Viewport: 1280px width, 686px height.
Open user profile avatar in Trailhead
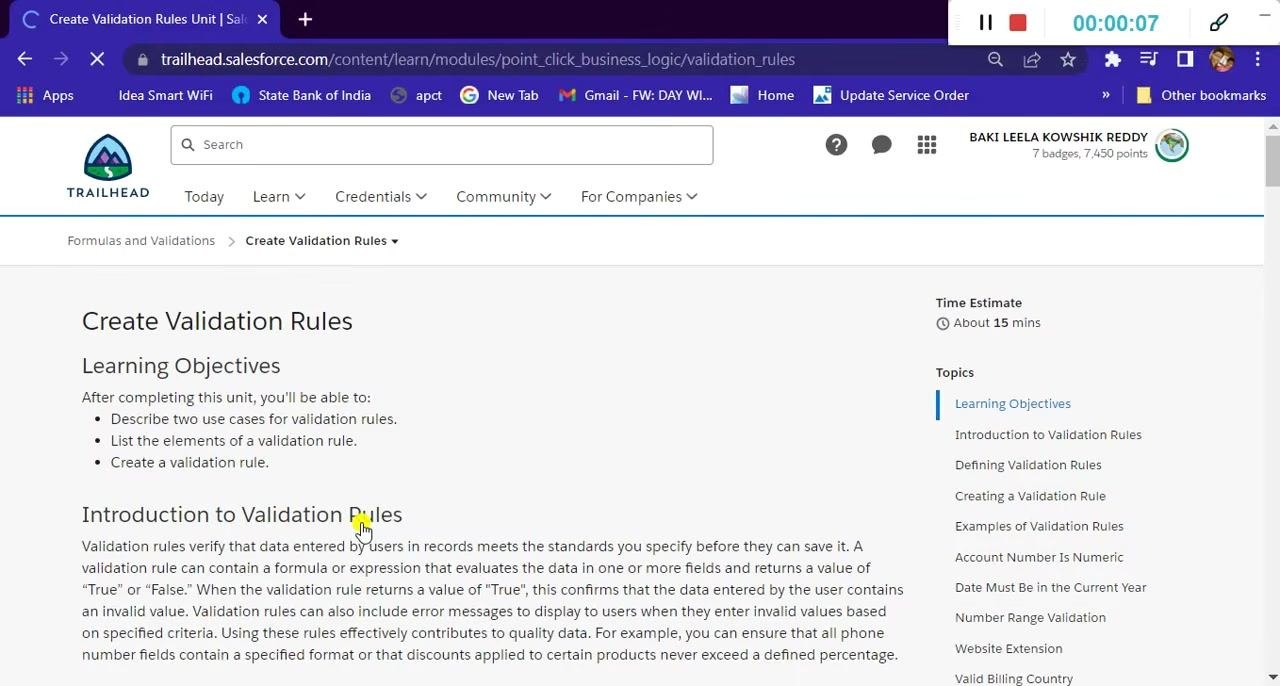(1172, 145)
